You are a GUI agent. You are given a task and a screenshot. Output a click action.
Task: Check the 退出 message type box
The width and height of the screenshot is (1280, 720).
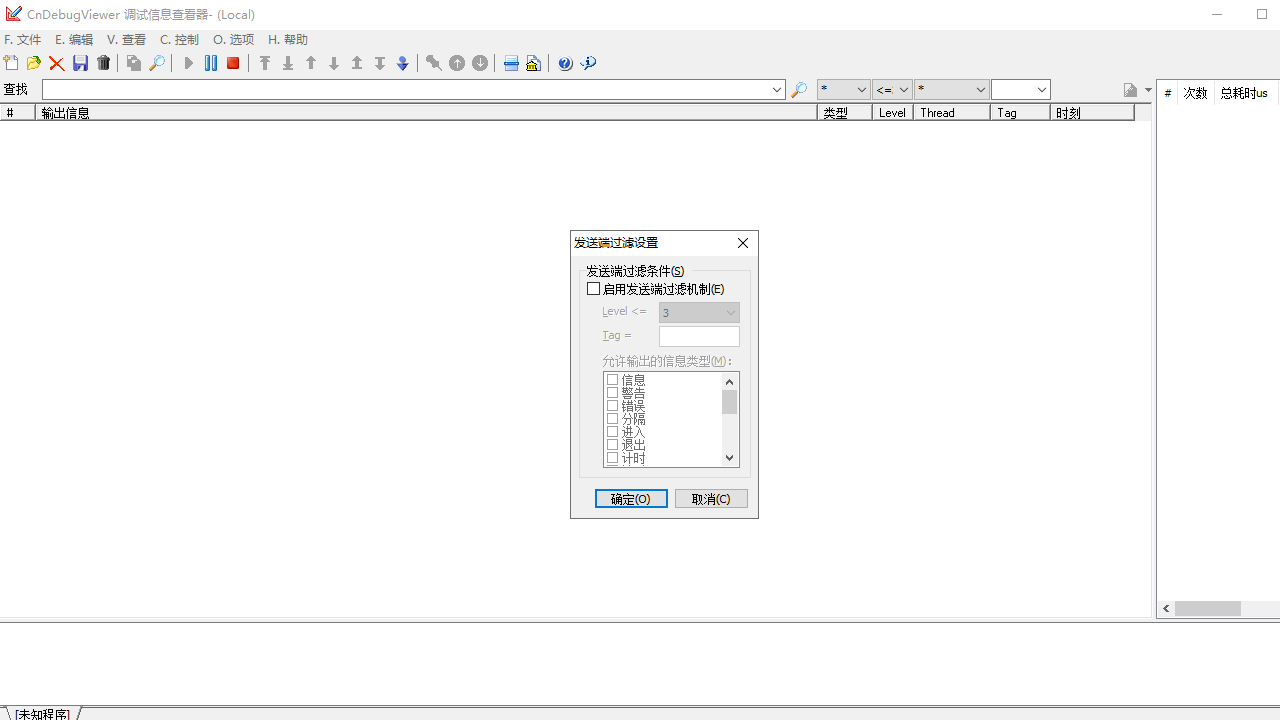click(613, 445)
